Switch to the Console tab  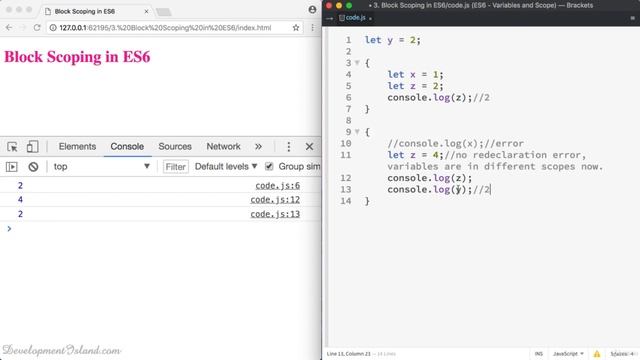(127, 147)
